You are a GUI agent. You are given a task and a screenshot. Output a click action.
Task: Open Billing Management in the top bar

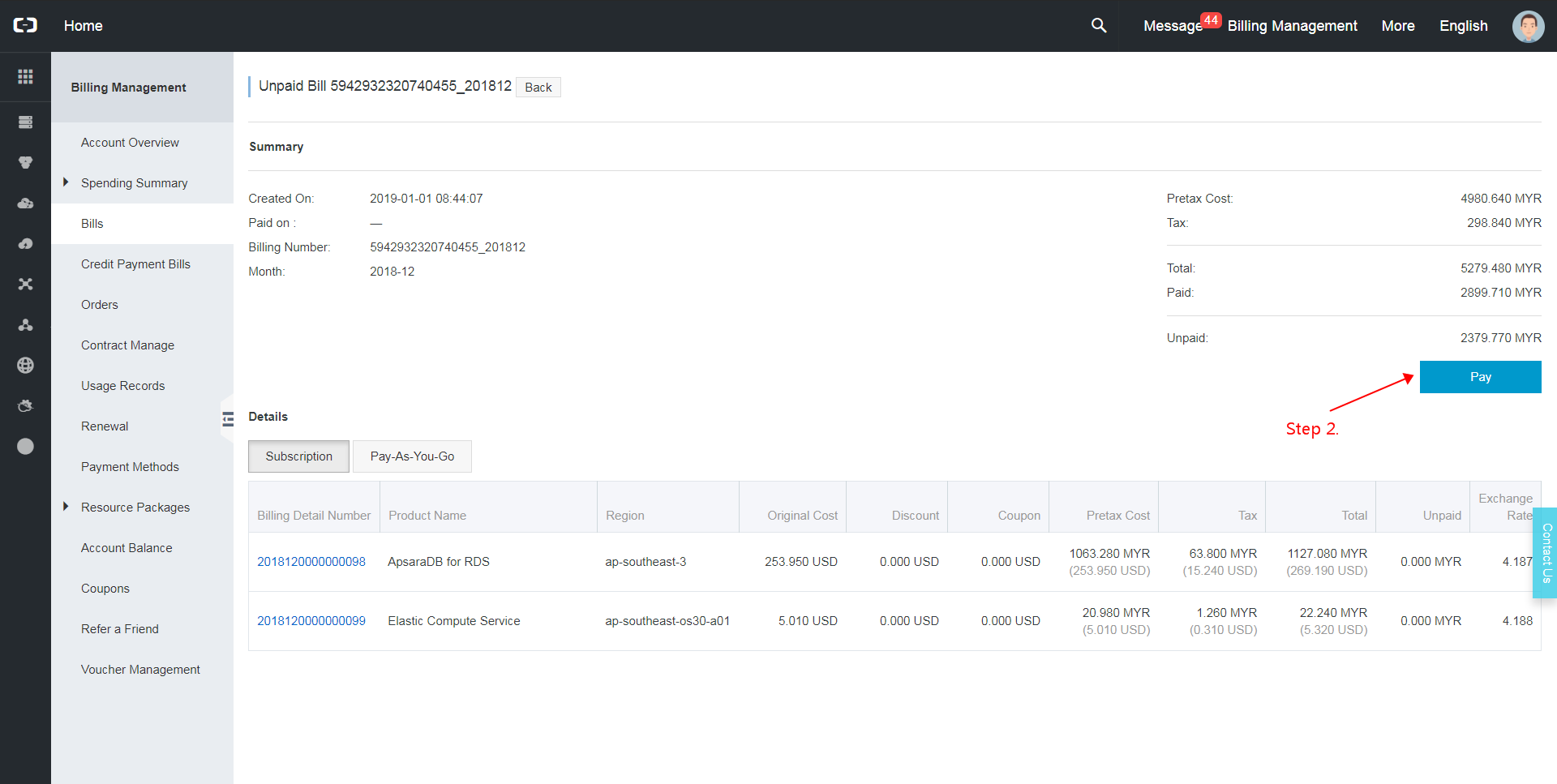1292,25
